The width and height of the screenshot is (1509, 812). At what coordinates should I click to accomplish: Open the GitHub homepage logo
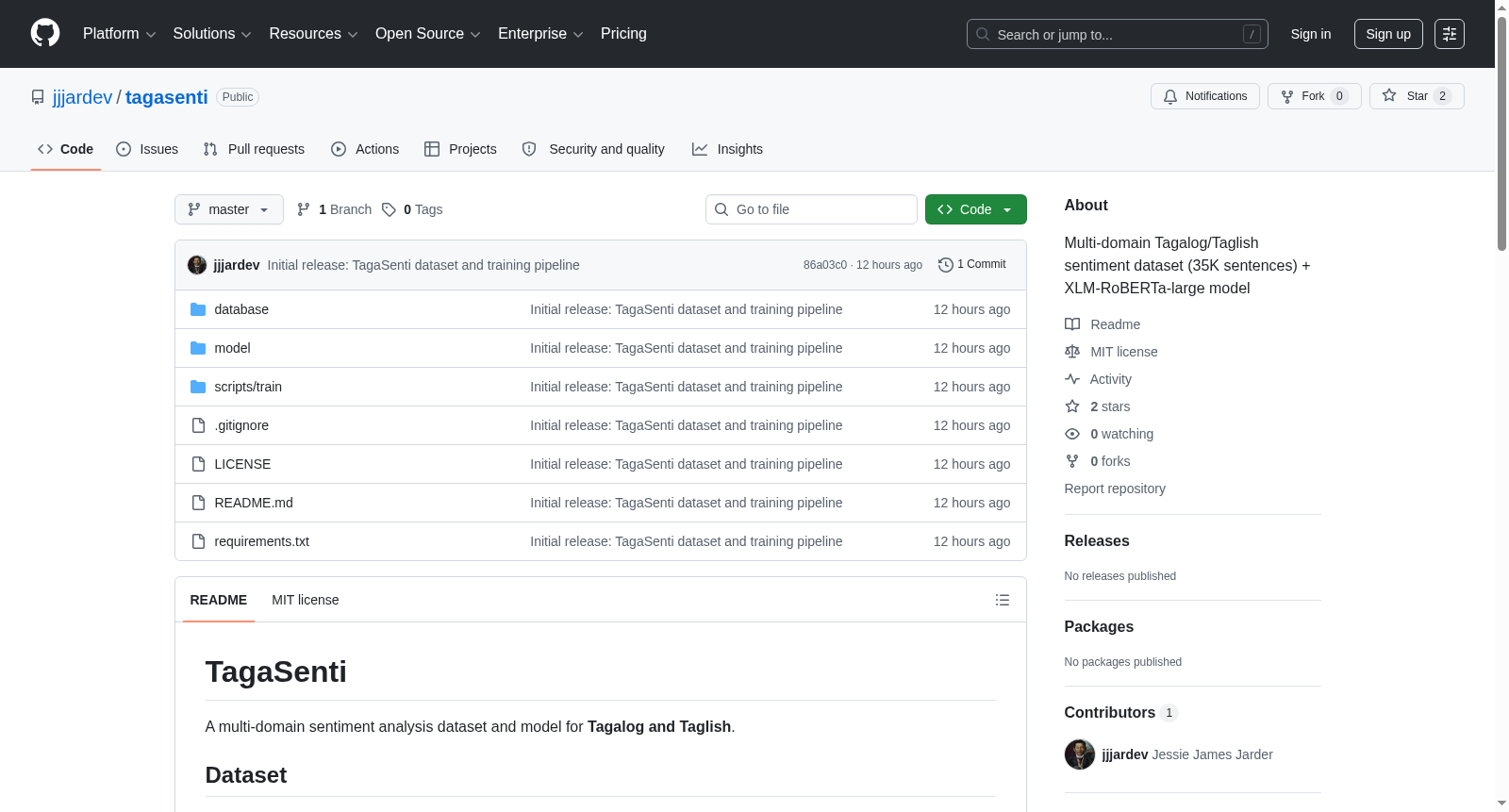(45, 34)
